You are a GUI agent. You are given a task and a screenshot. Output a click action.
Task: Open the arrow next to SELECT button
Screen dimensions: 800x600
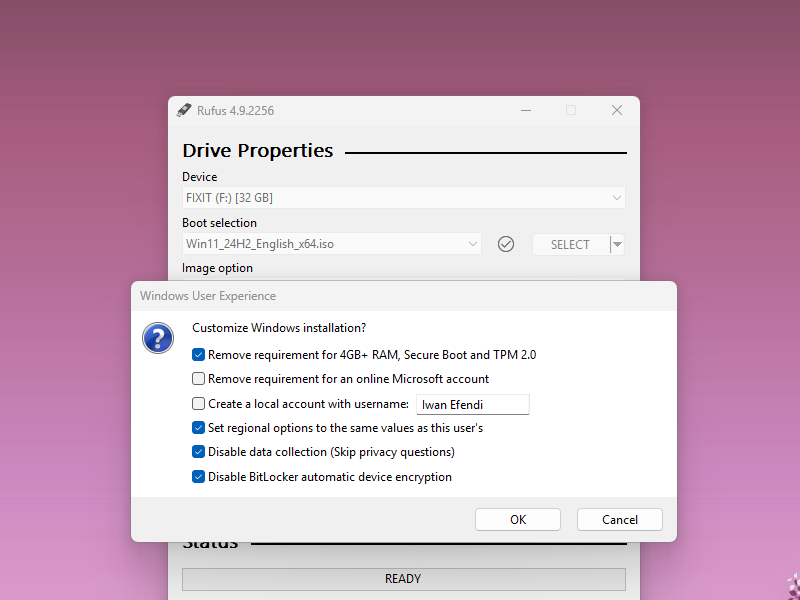point(618,244)
